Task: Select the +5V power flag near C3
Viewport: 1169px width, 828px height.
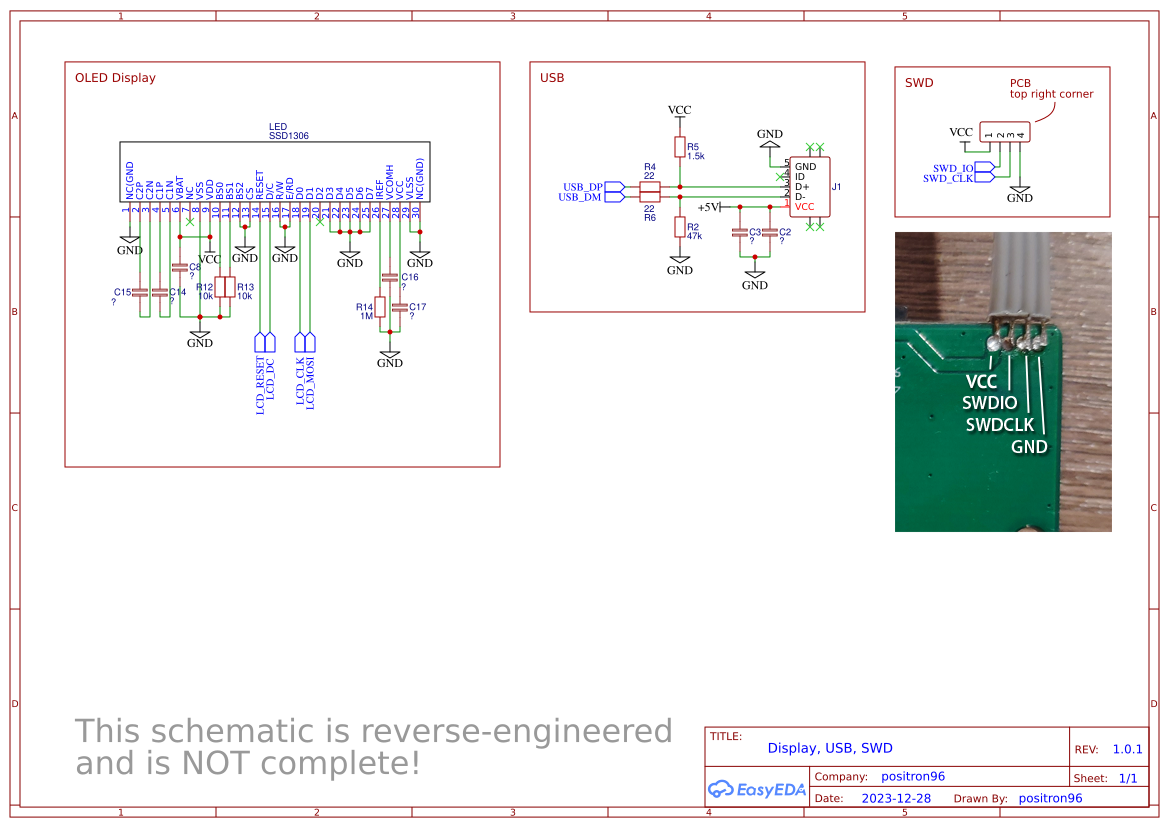Action: point(712,206)
